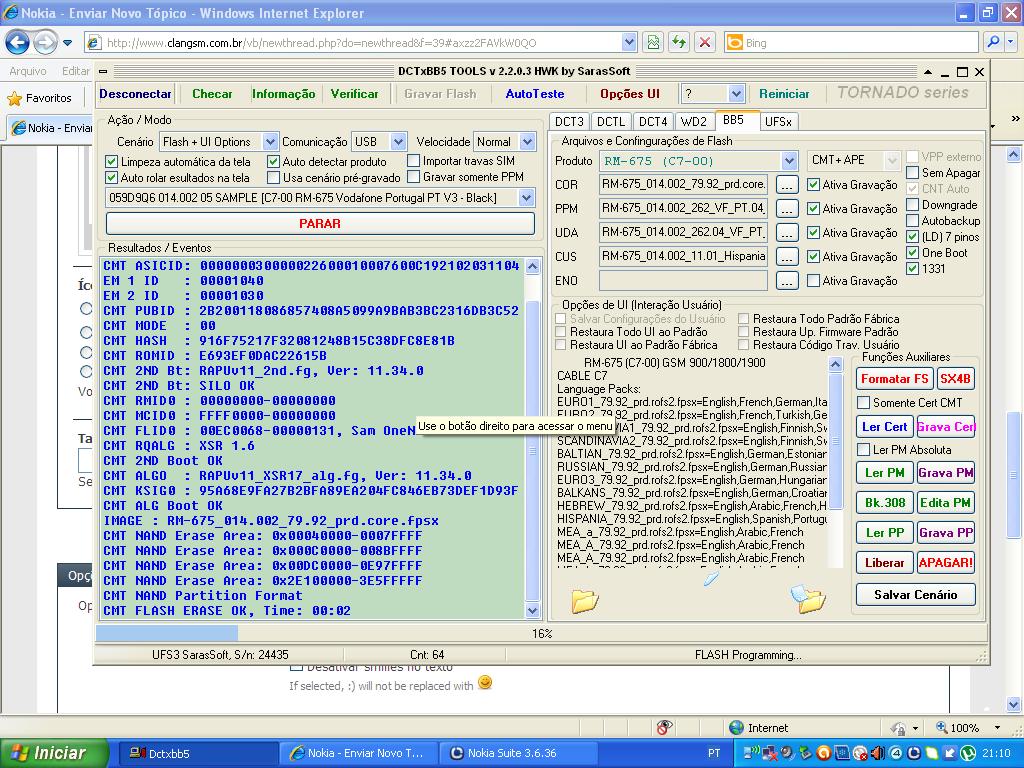
Task: Toggle Limpeza automática da tela checkbox
Action: [112, 161]
